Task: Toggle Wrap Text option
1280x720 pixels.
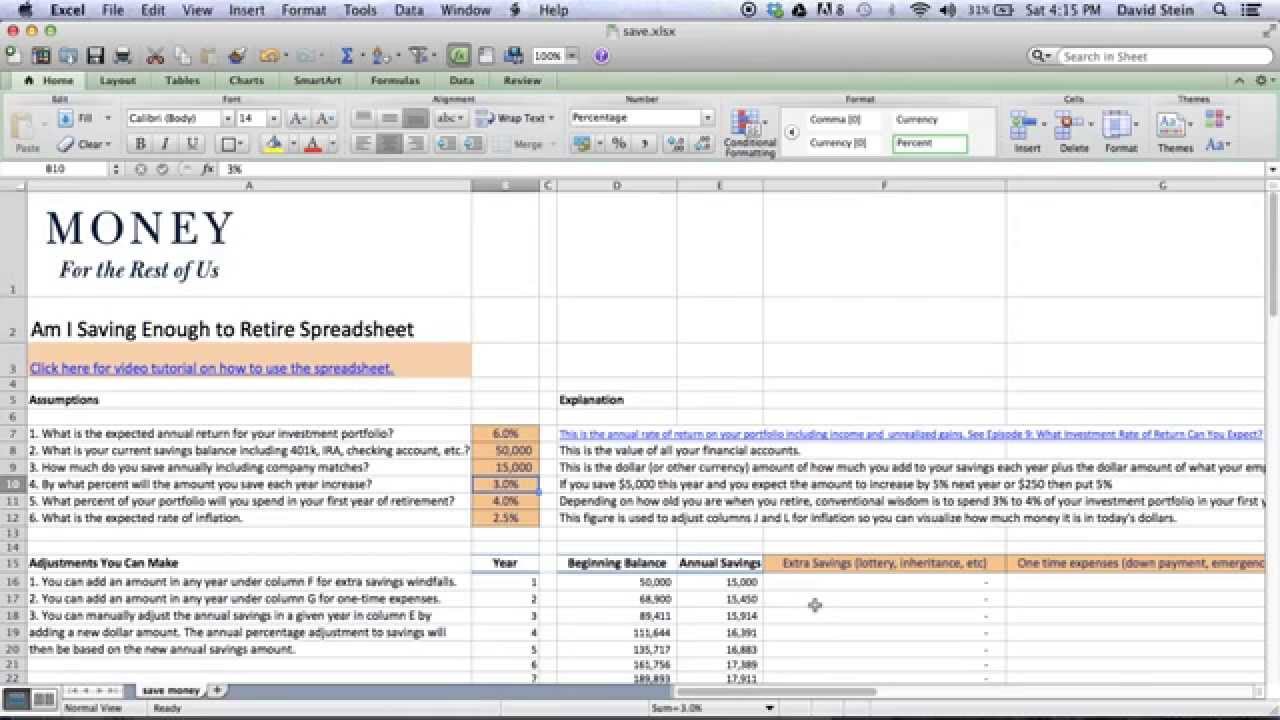Action: (513, 118)
